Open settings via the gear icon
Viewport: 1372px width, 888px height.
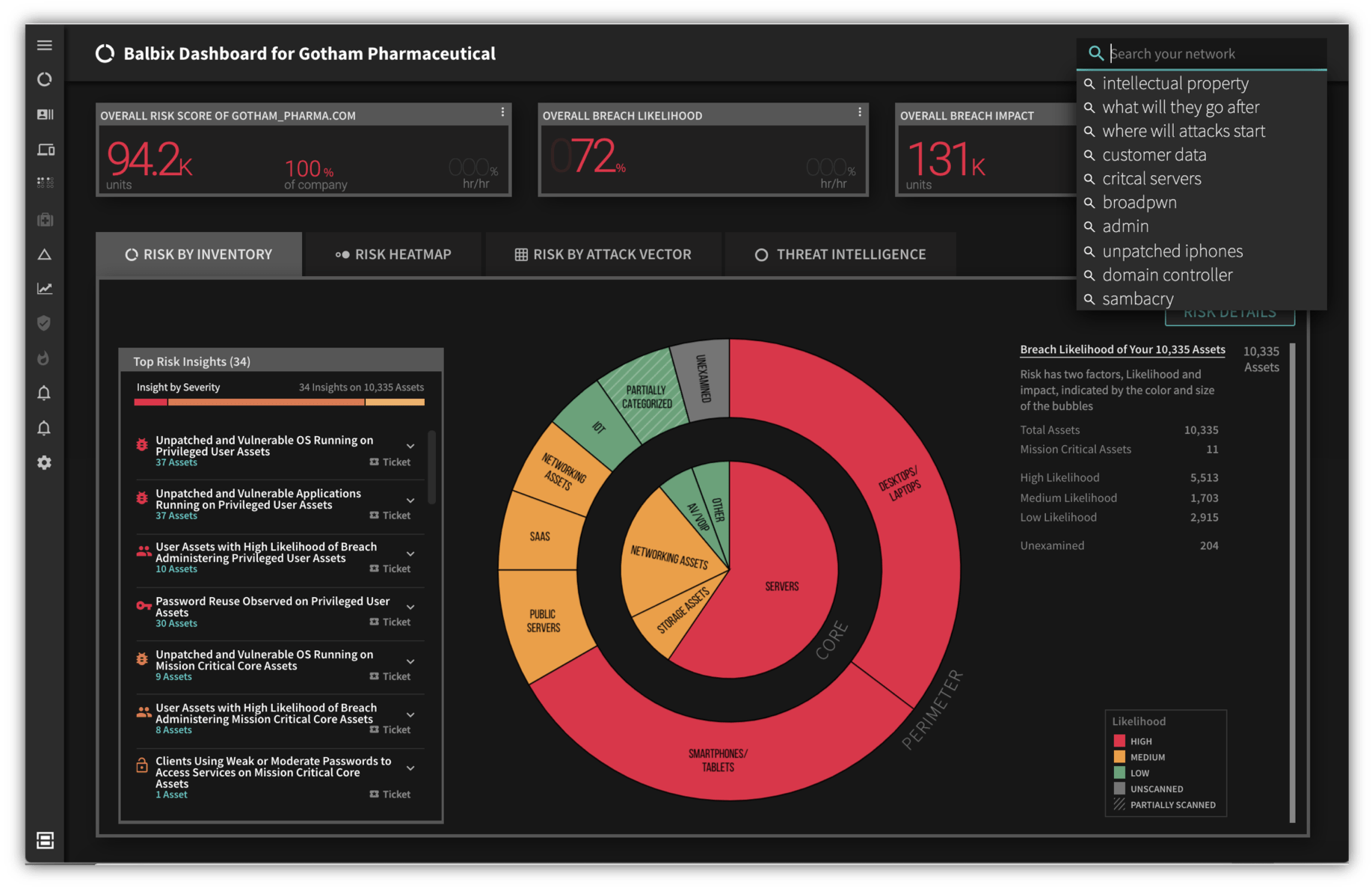(x=44, y=463)
